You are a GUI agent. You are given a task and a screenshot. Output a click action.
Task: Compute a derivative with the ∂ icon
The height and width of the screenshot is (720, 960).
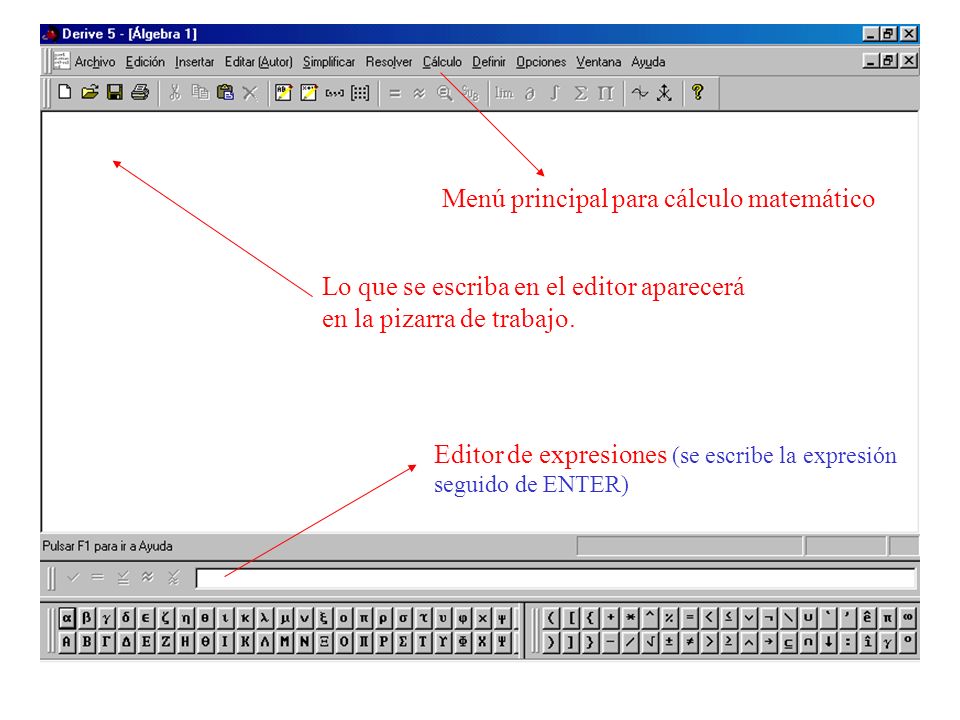click(x=530, y=93)
